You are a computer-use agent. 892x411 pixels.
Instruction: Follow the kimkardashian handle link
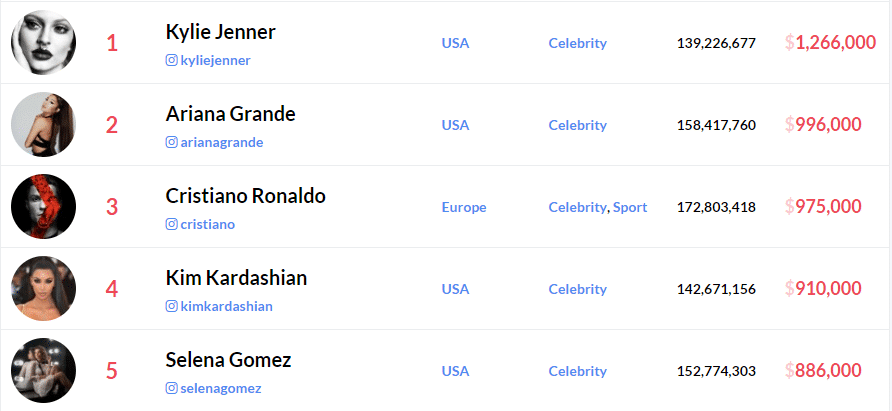point(226,306)
